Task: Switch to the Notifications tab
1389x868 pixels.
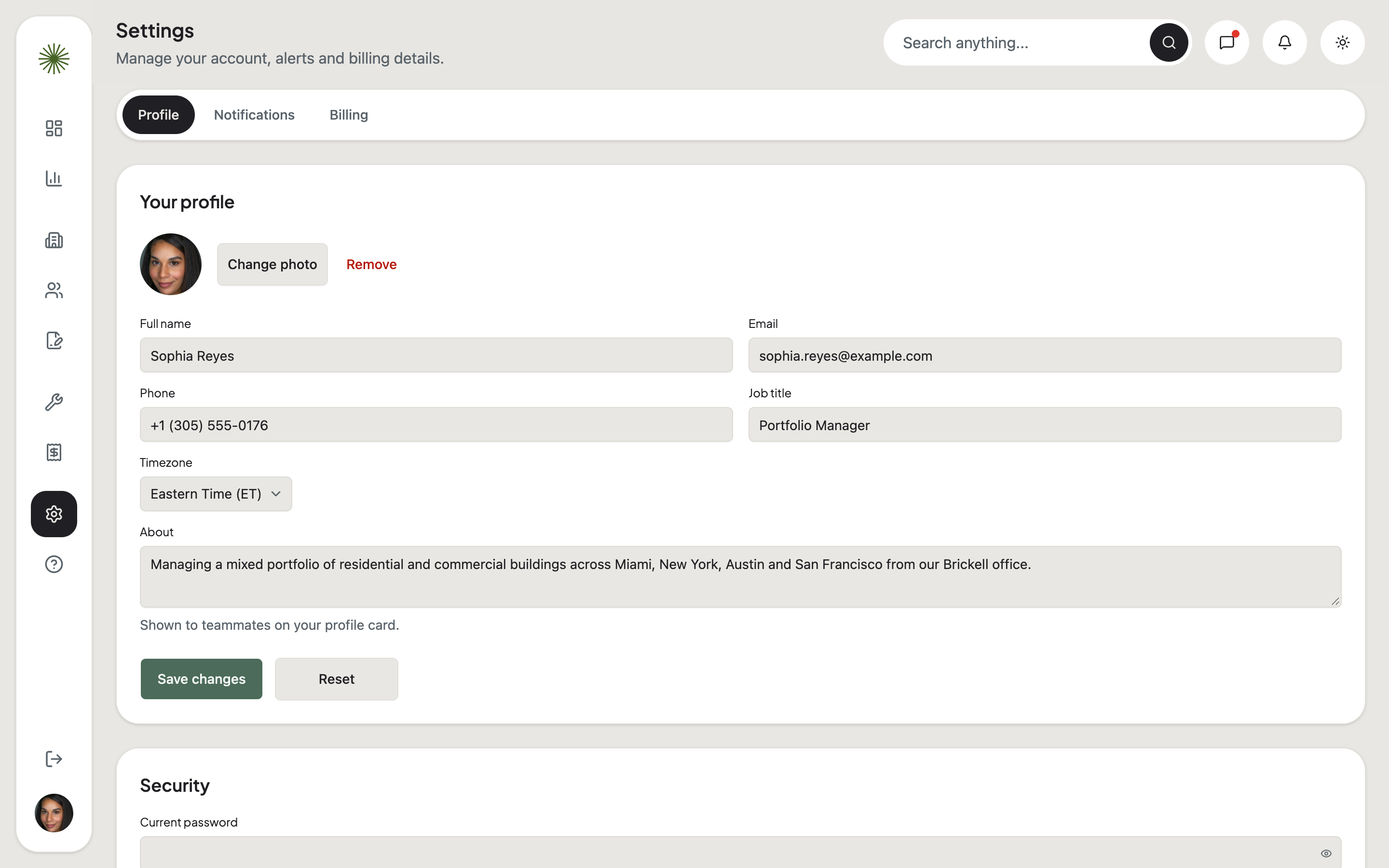Action: coord(254,115)
